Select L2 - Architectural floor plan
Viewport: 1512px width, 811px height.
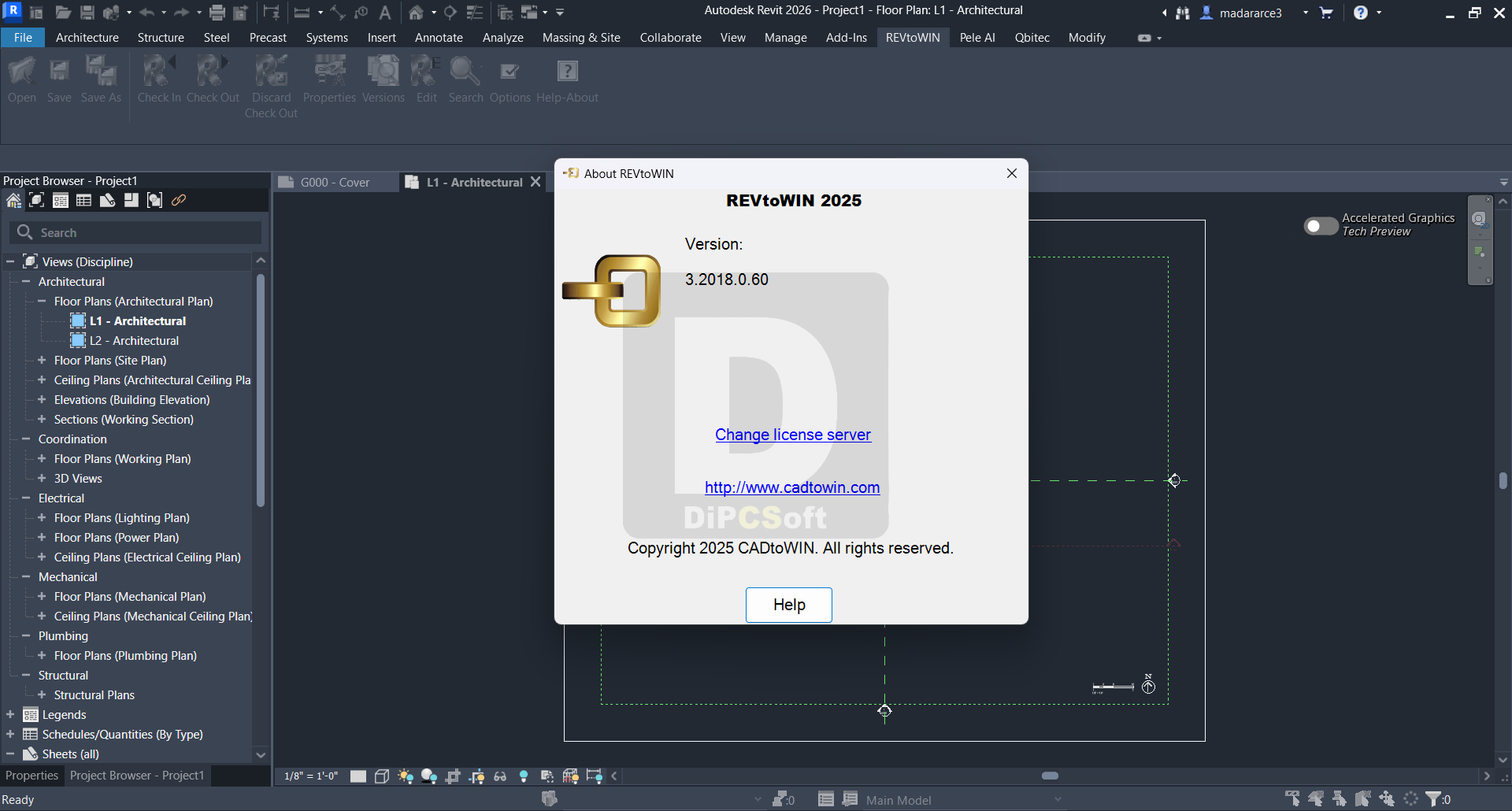(134, 340)
